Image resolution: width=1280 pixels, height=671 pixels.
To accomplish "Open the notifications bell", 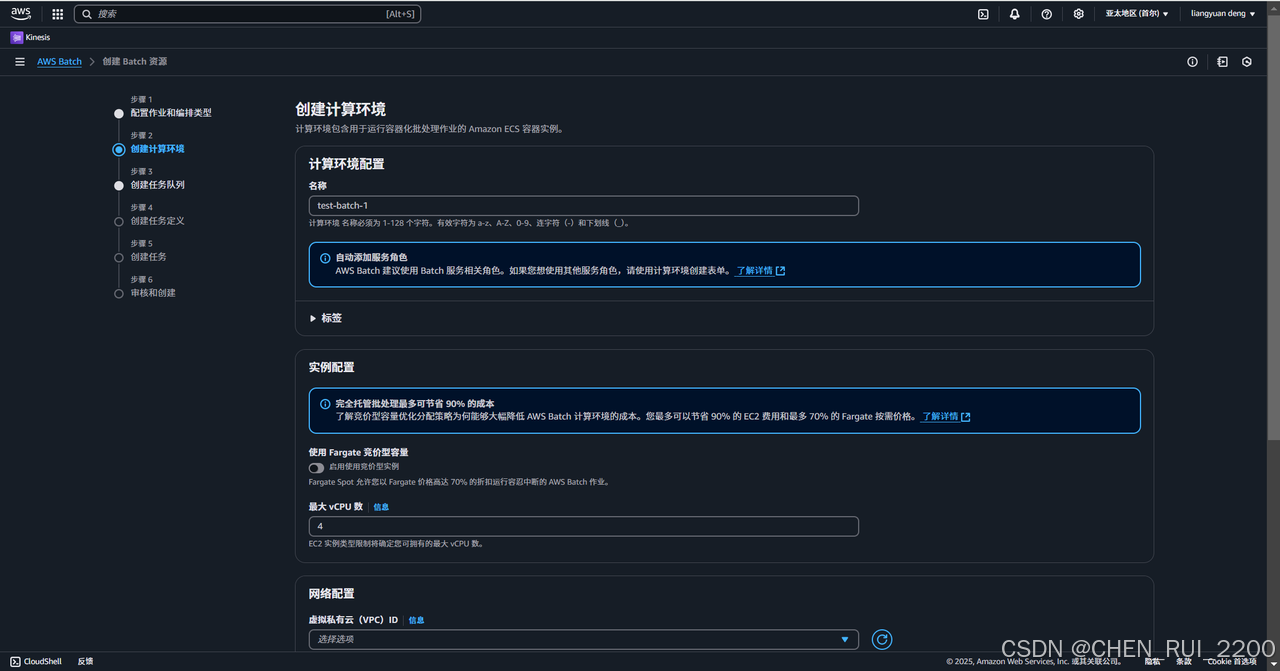I will pos(1014,14).
